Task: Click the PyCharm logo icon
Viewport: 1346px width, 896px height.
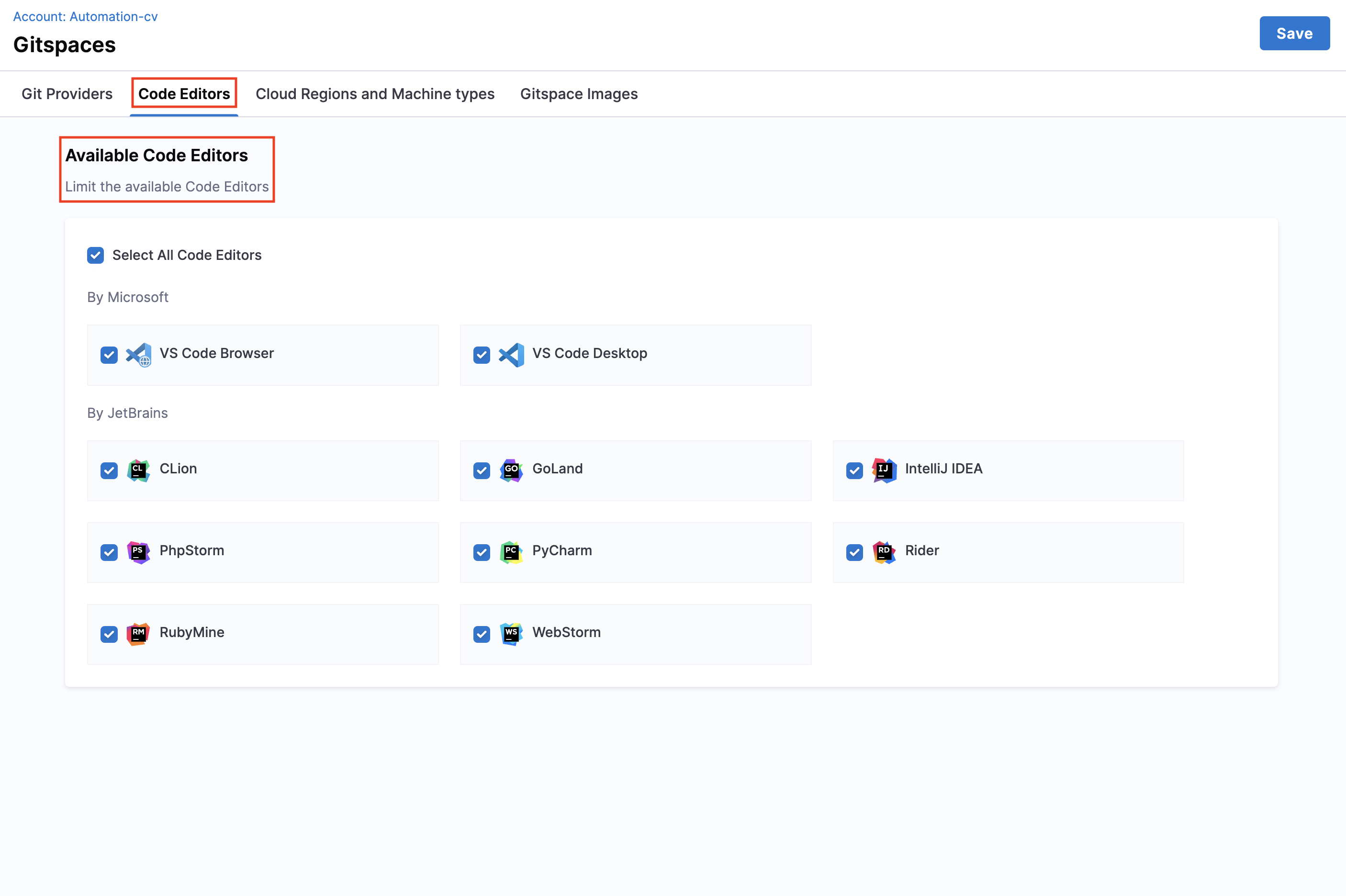Action: pyautogui.click(x=511, y=552)
